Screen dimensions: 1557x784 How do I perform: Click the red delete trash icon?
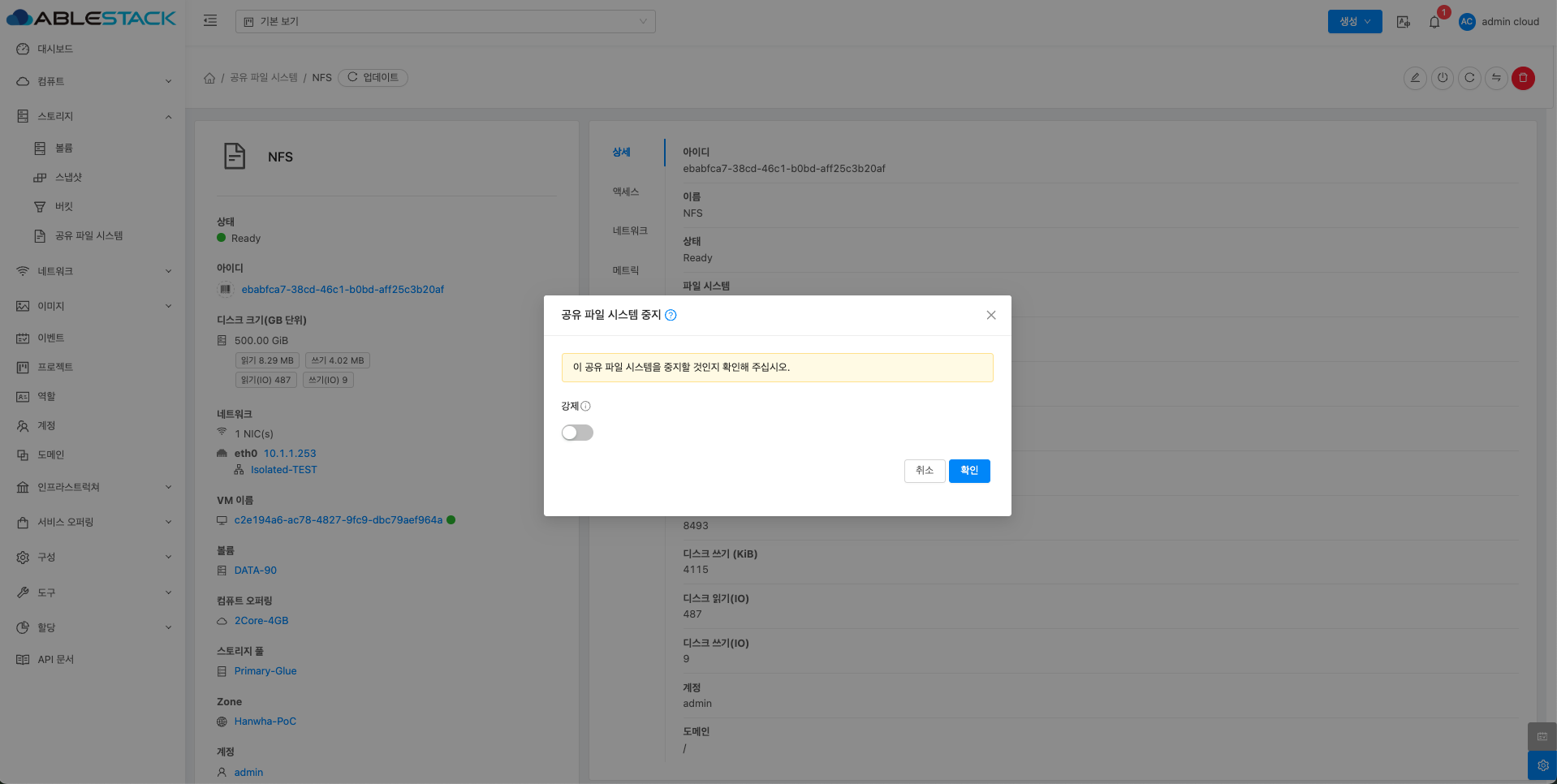click(1523, 78)
